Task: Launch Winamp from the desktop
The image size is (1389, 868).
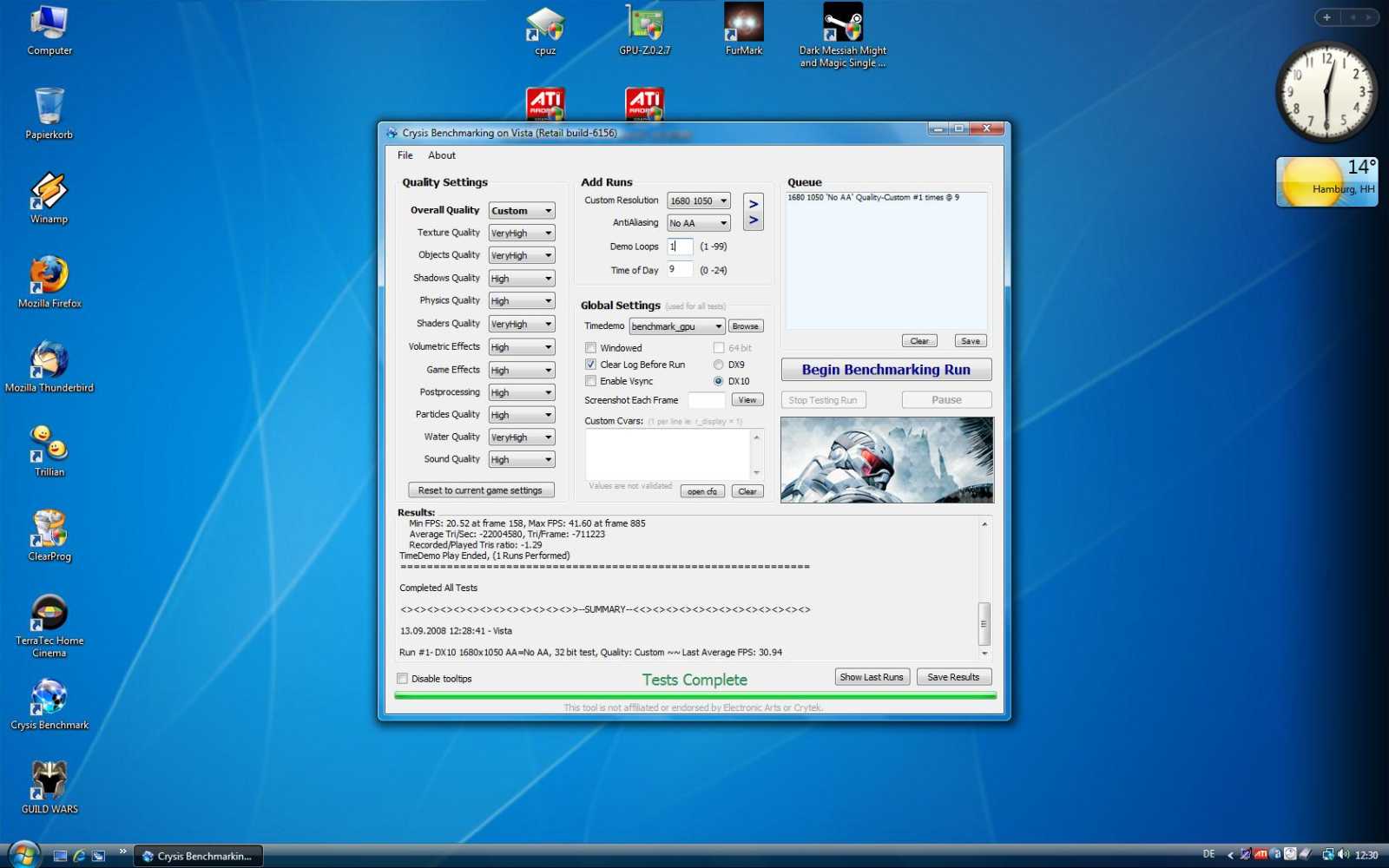Action: [x=49, y=198]
